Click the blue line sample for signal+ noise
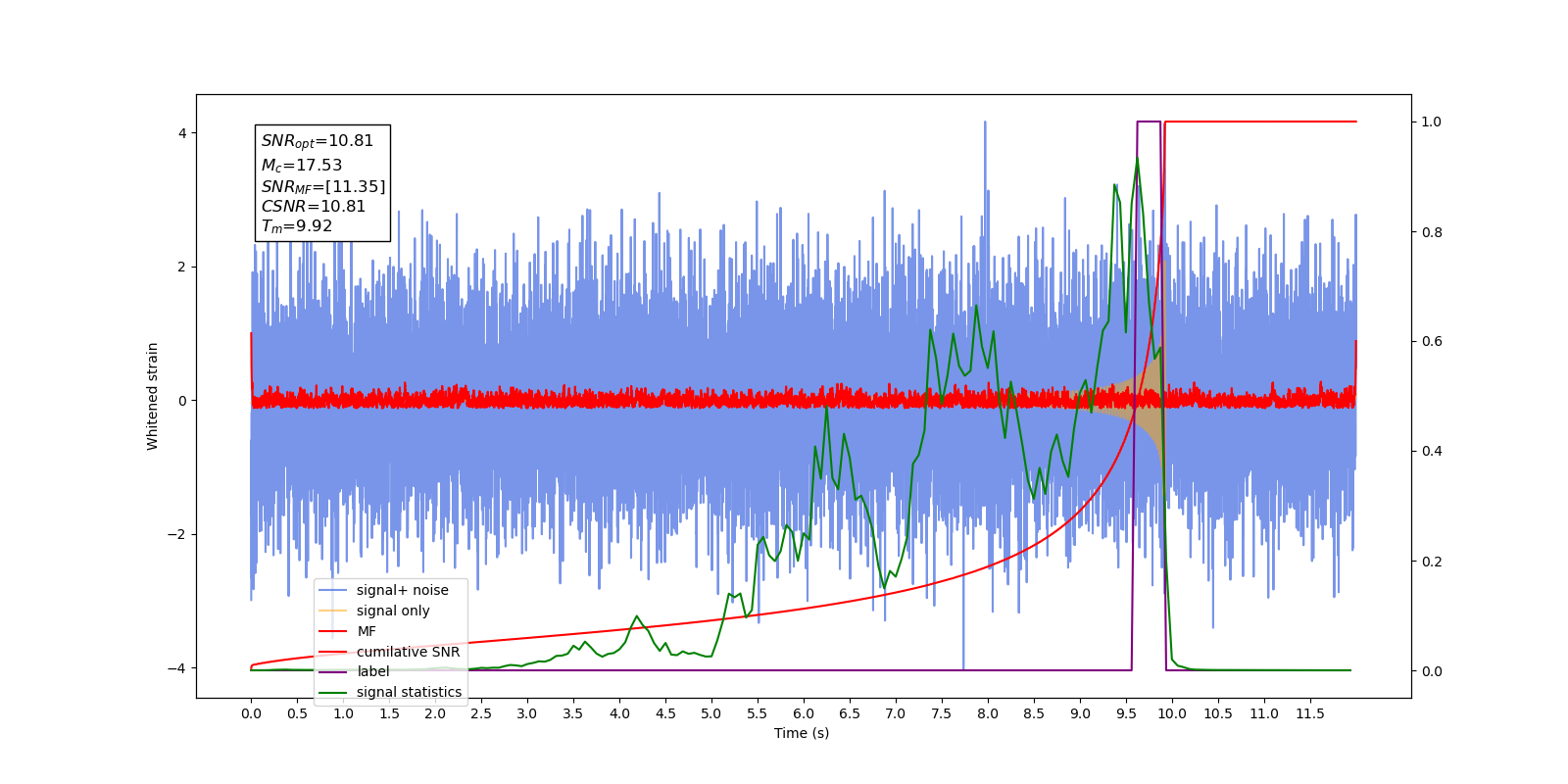The height and width of the screenshot is (784, 1568). click(x=333, y=590)
